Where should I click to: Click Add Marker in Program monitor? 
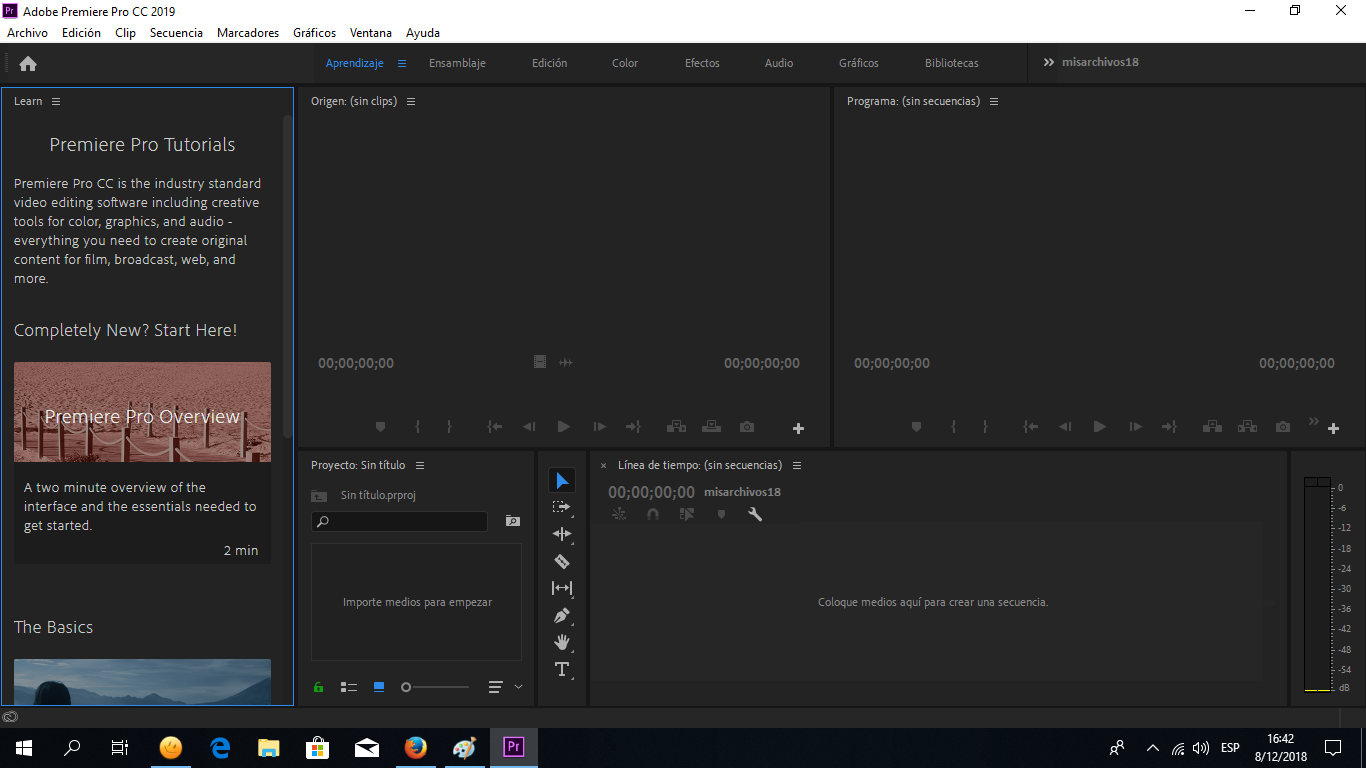click(x=916, y=427)
